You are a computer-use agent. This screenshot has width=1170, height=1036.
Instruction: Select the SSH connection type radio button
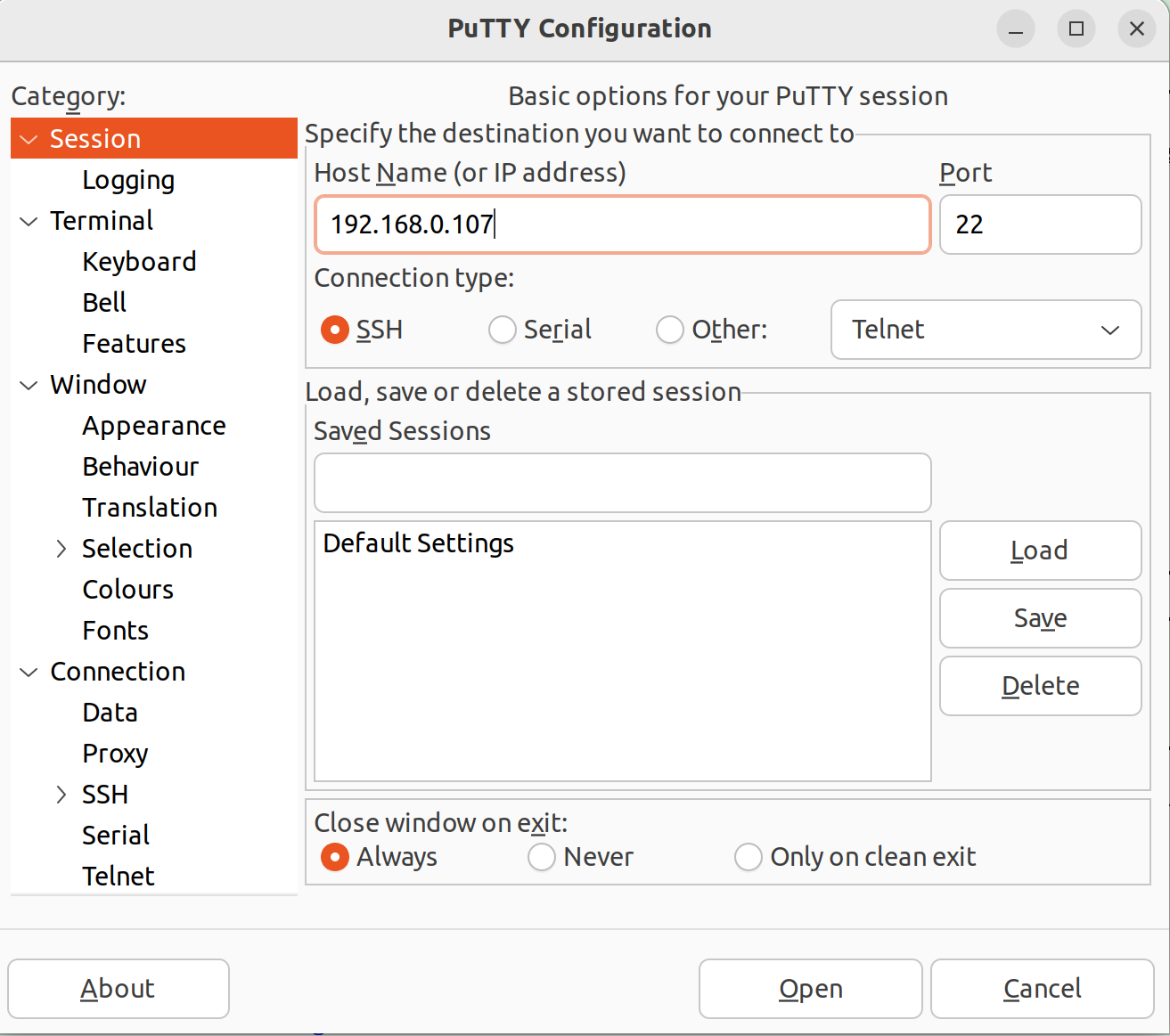(x=335, y=330)
